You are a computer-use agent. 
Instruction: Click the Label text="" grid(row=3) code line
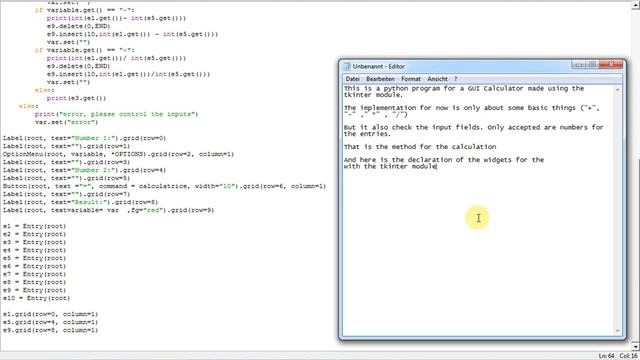(x=67, y=162)
